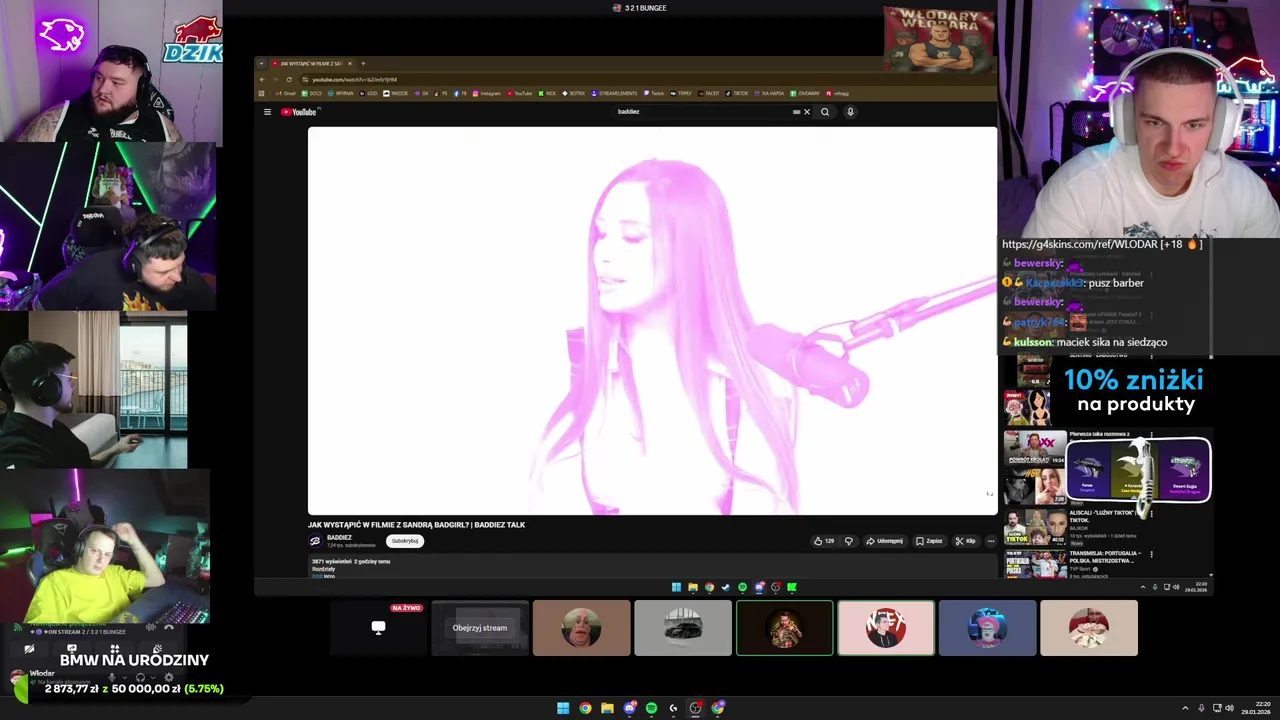Screen dimensions: 1280x720
Task: Select the blue background participant tile
Action: point(987,628)
